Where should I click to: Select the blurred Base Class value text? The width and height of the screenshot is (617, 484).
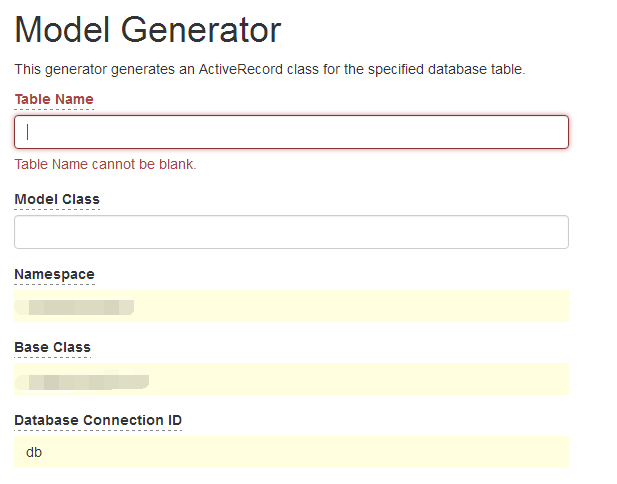coord(87,380)
